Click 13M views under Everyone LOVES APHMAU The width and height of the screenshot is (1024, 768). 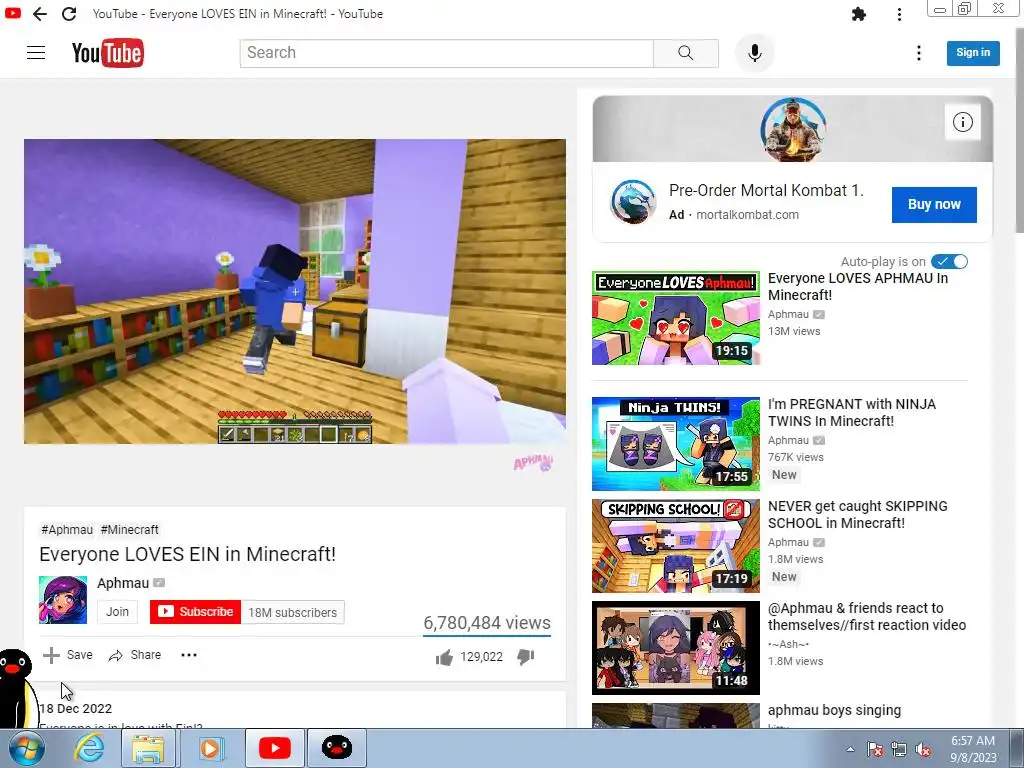(x=794, y=331)
